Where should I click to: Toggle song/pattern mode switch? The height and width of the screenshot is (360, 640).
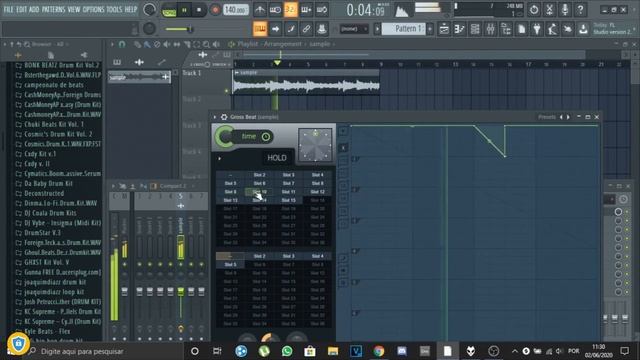[169, 10]
